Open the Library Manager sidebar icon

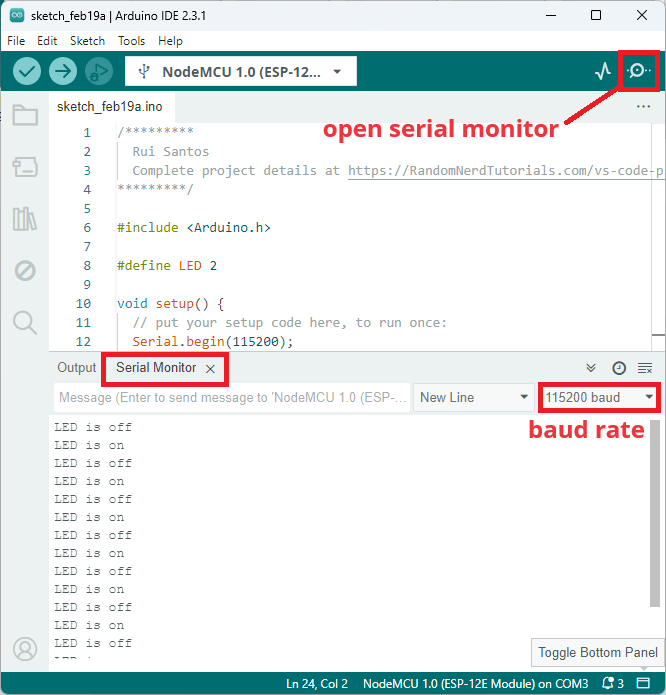pyautogui.click(x=25, y=219)
